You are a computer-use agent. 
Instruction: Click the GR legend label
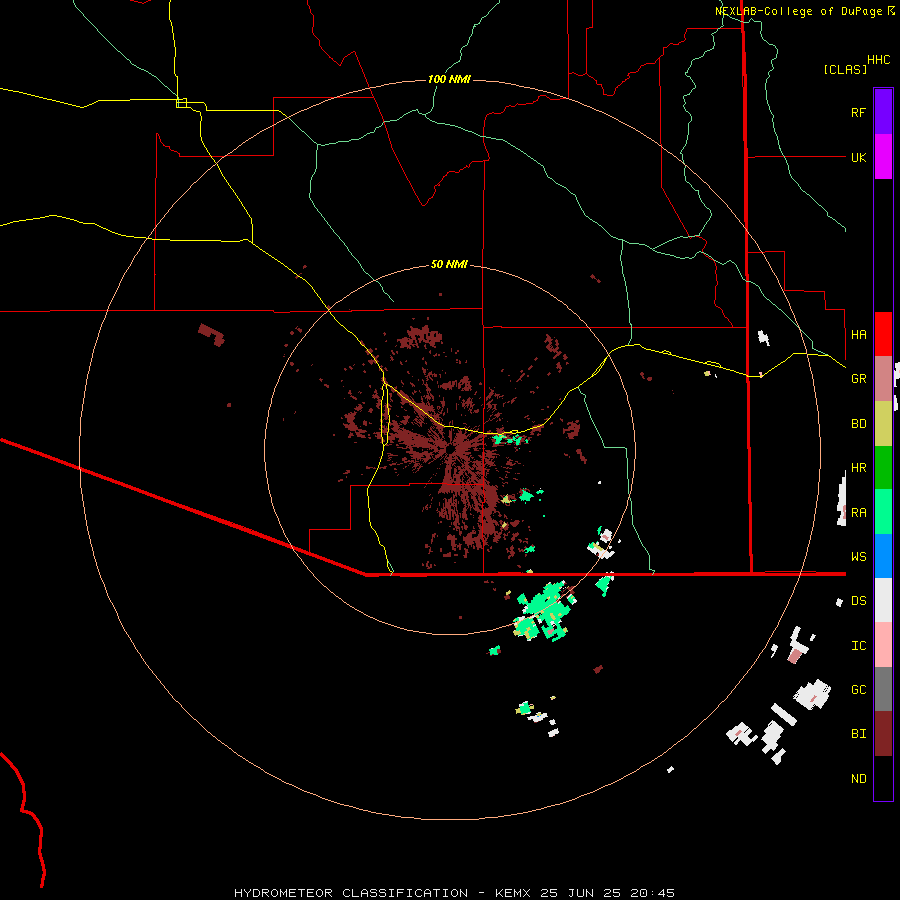click(858, 379)
